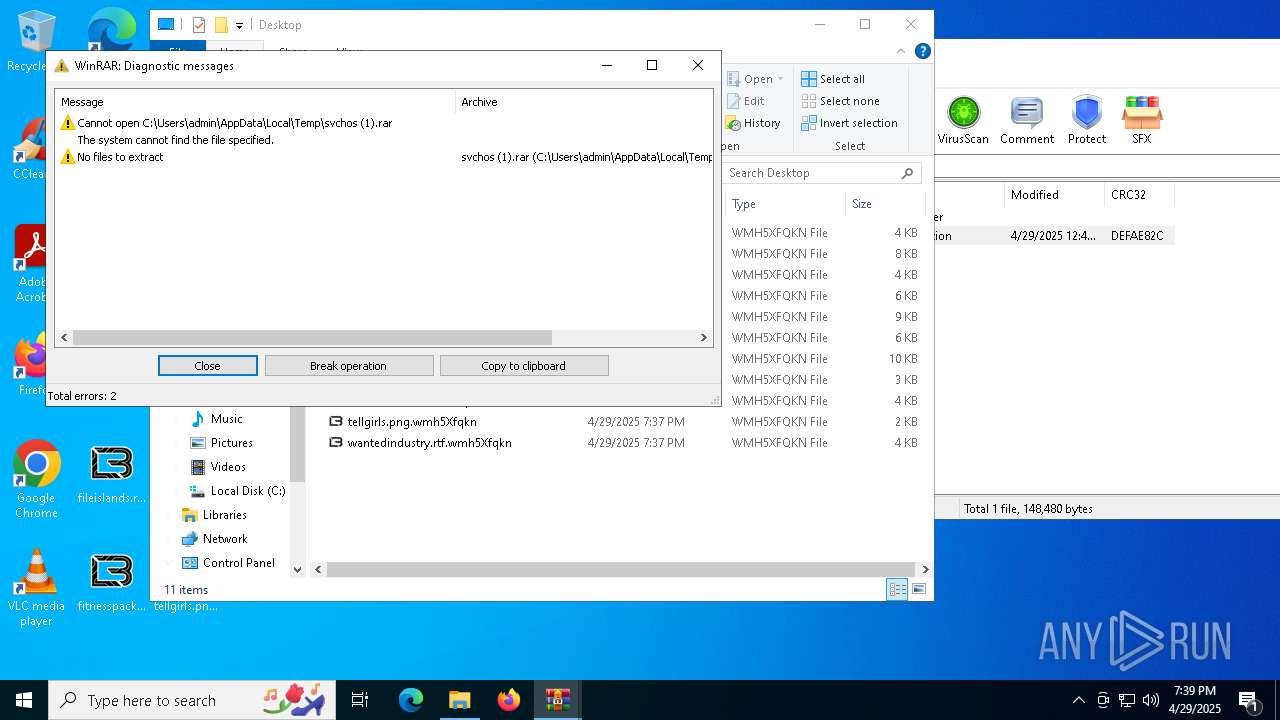Viewport: 1280px width, 720px height.
Task: Switch to details view icon in Explorer status bar
Action: [x=897, y=590]
